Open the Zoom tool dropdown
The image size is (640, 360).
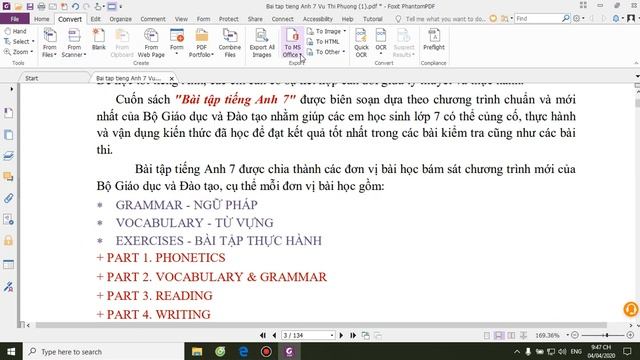pyautogui.click(x=32, y=52)
